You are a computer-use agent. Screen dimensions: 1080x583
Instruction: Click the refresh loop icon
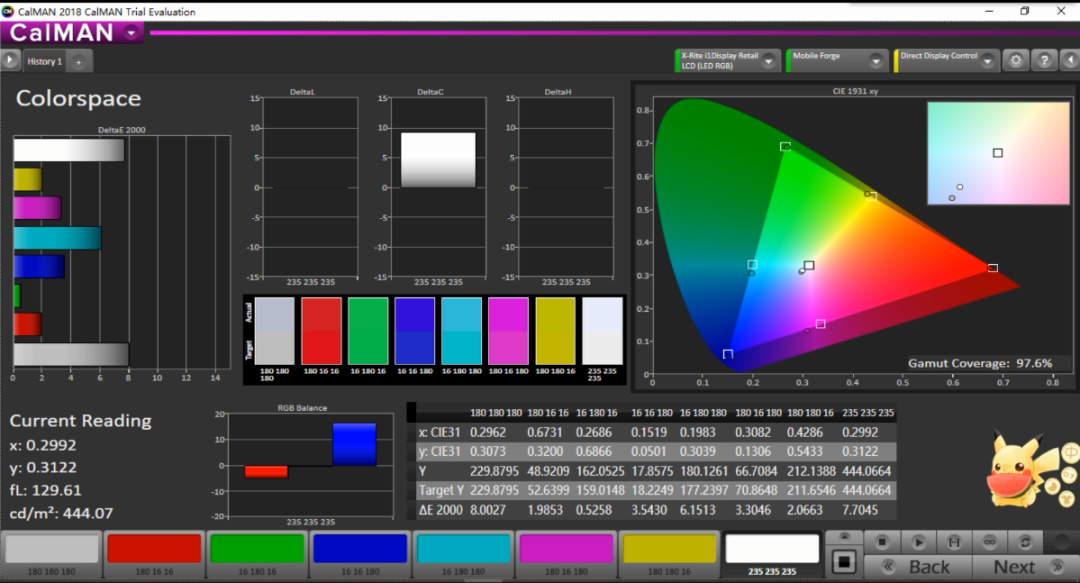(1026, 541)
